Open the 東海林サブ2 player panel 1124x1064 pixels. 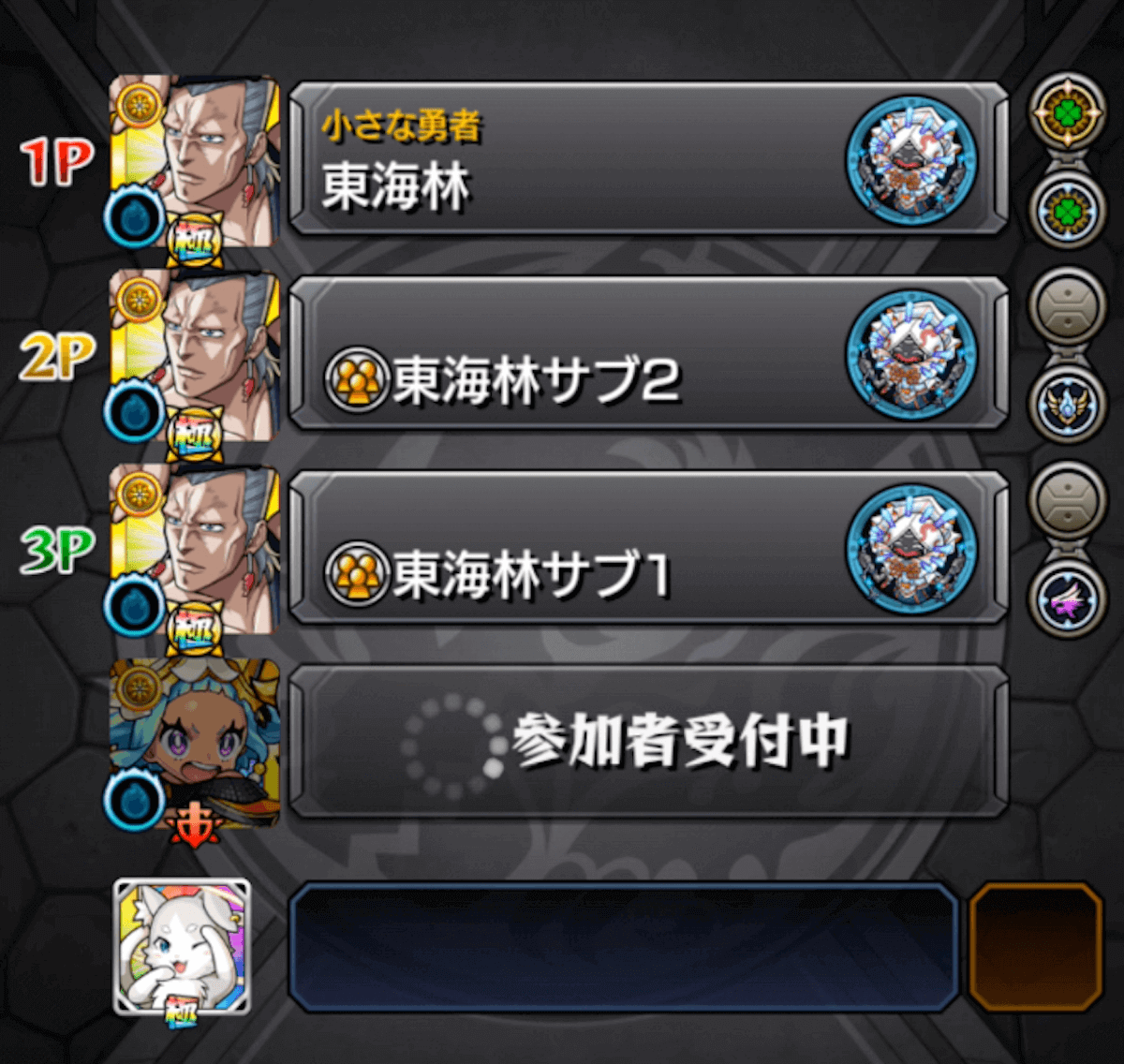tap(648, 354)
